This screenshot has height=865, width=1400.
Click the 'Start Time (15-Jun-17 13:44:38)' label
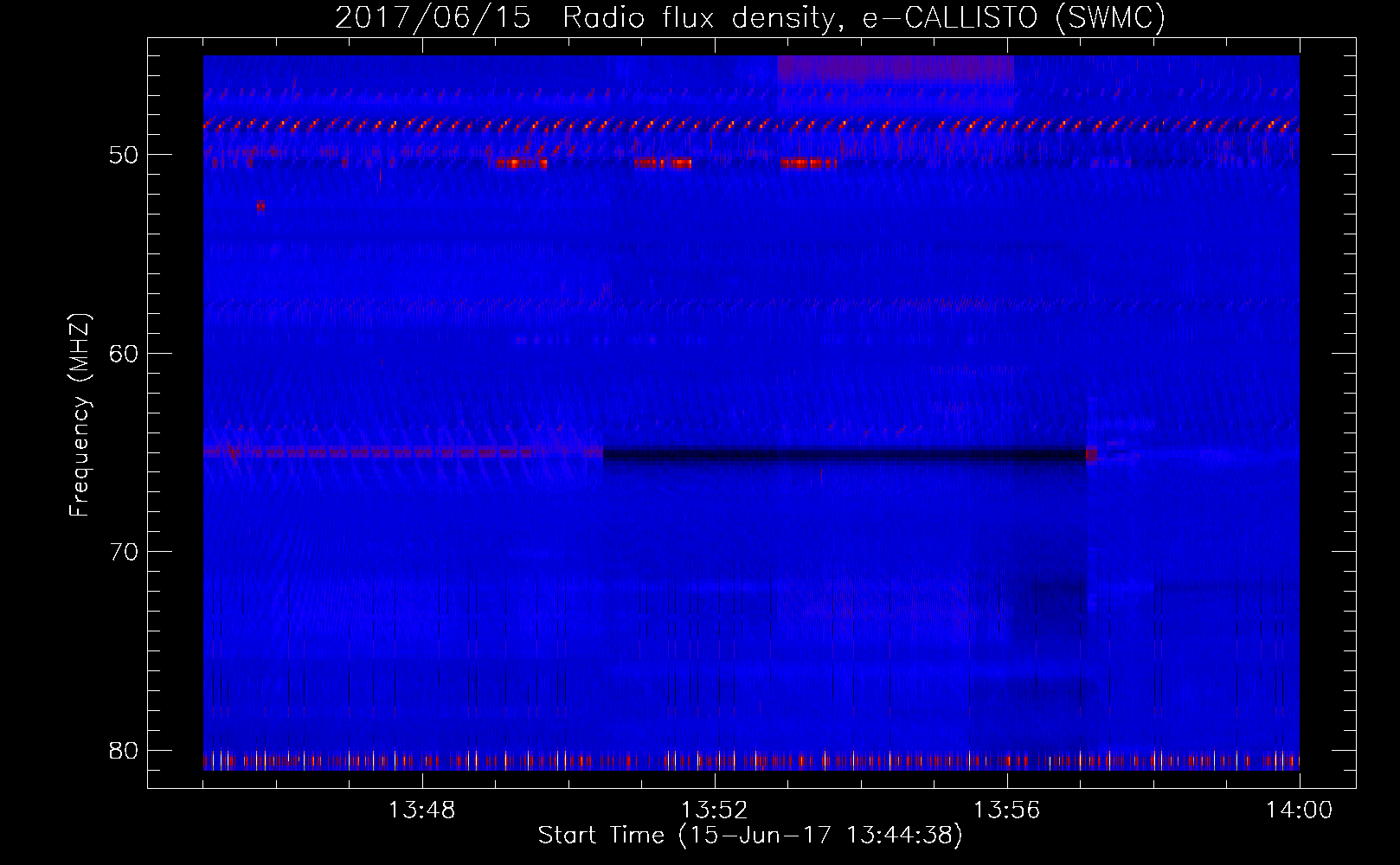click(750, 836)
